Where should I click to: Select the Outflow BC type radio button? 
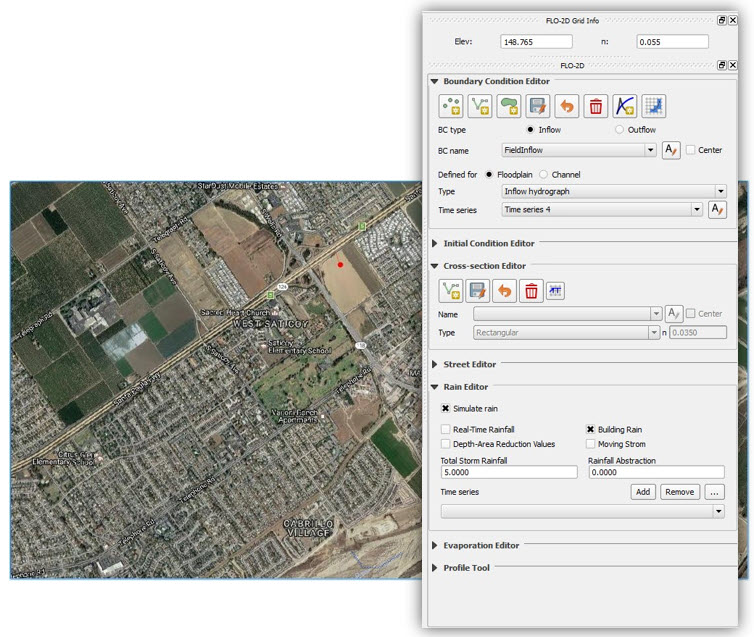pyautogui.click(x=620, y=130)
